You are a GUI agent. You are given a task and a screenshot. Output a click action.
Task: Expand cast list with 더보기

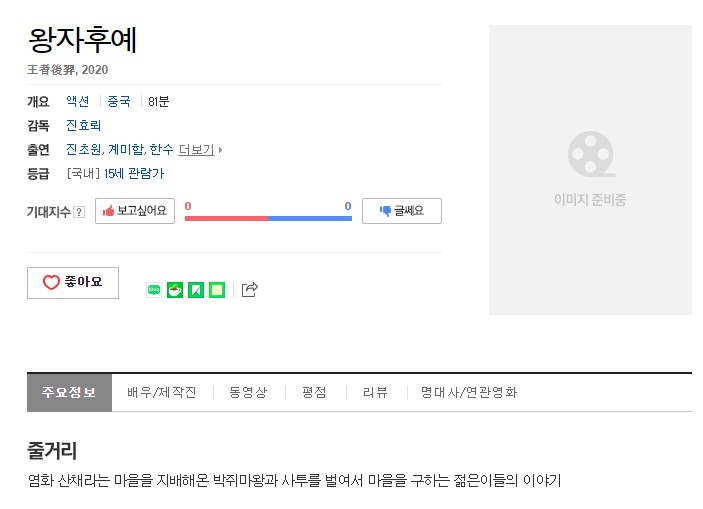coord(200,149)
